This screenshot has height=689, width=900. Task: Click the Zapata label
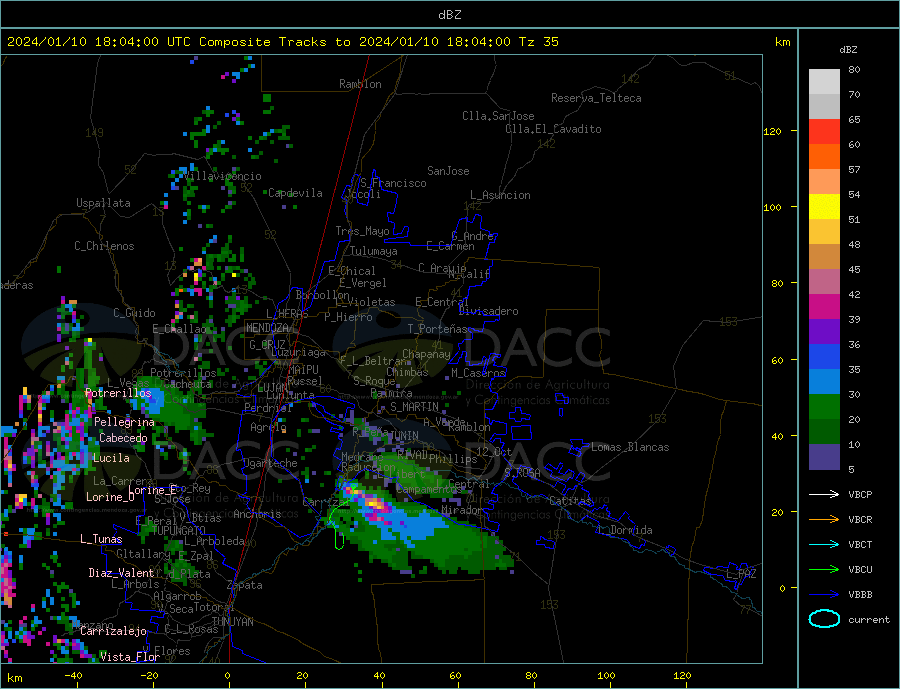pyautogui.click(x=245, y=585)
